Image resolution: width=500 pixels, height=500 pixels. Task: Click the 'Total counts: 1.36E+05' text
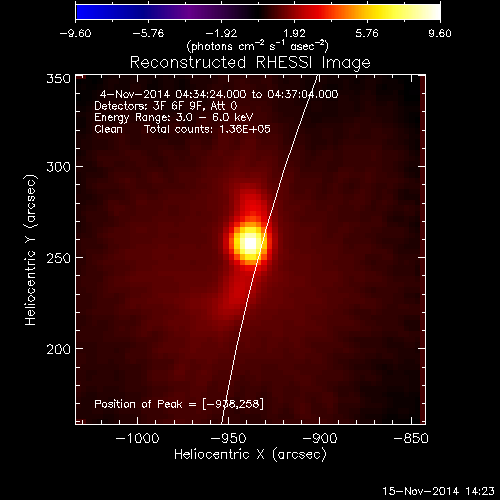coord(207,129)
